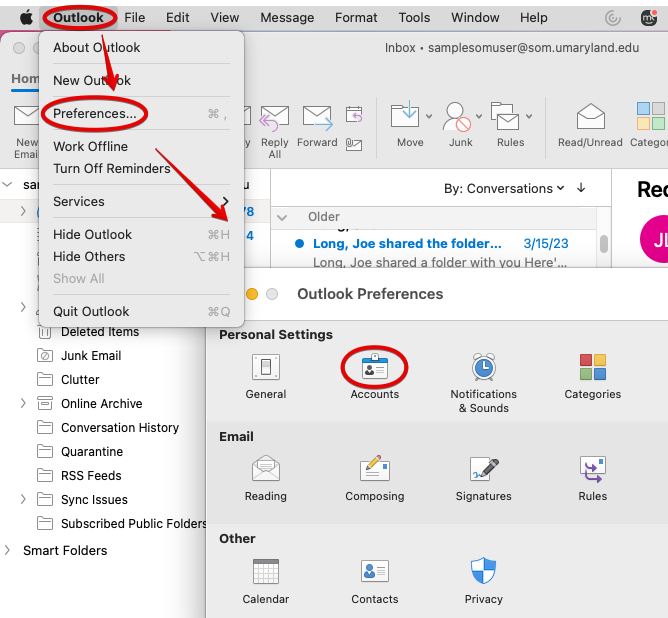
Task: Click the Forward toolbar button
Action: pos(317,123)
